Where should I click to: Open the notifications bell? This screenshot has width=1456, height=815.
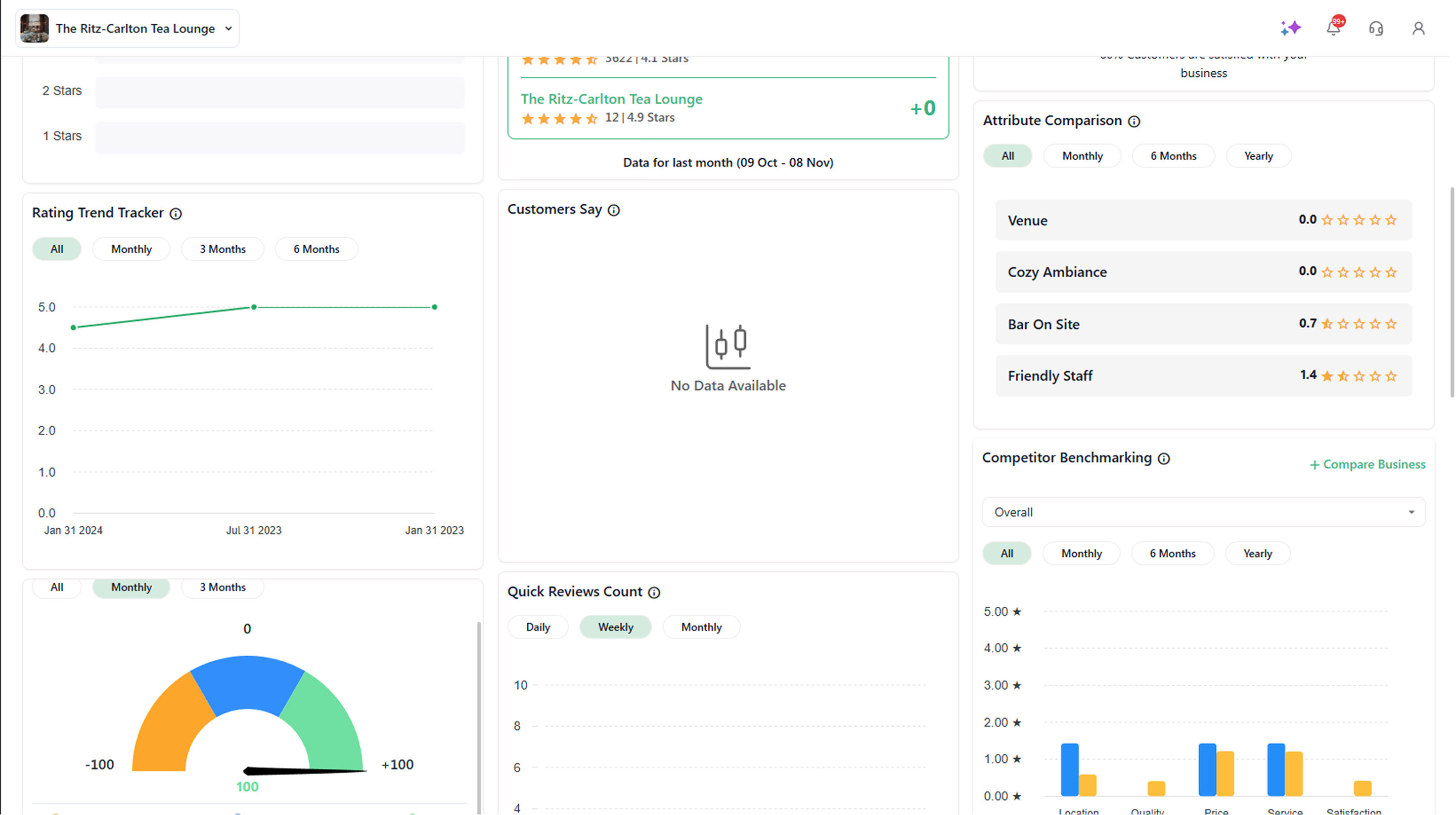[1333, 28]
